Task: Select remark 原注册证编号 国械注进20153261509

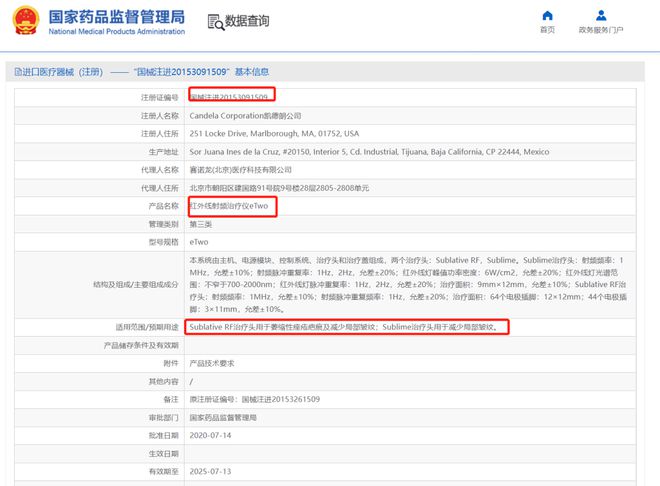Action: pyautogui.click(x=255, y=399)
